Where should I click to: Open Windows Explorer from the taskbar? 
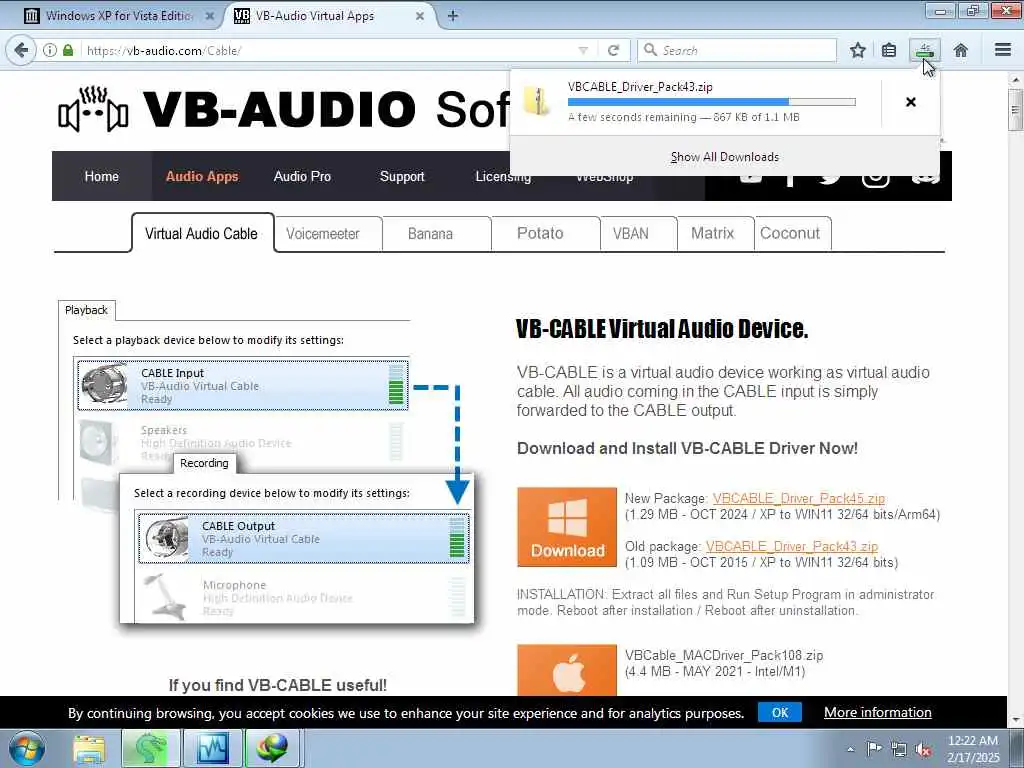(89, 748)
